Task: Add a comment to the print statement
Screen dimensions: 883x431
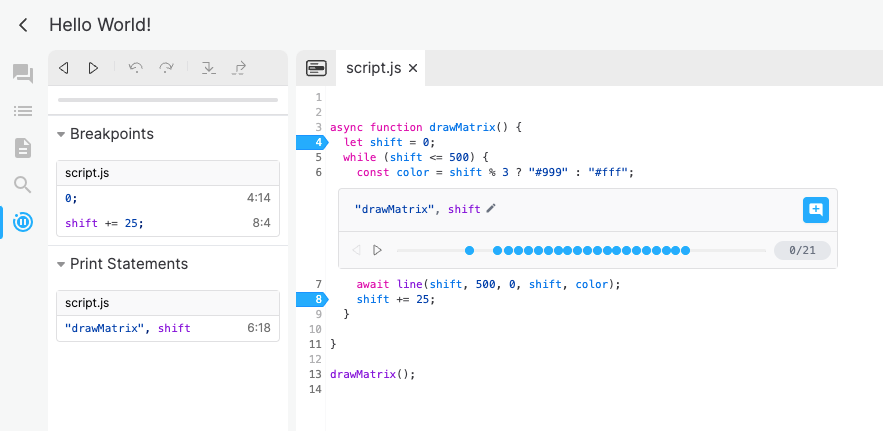Action: click(815, 210)
